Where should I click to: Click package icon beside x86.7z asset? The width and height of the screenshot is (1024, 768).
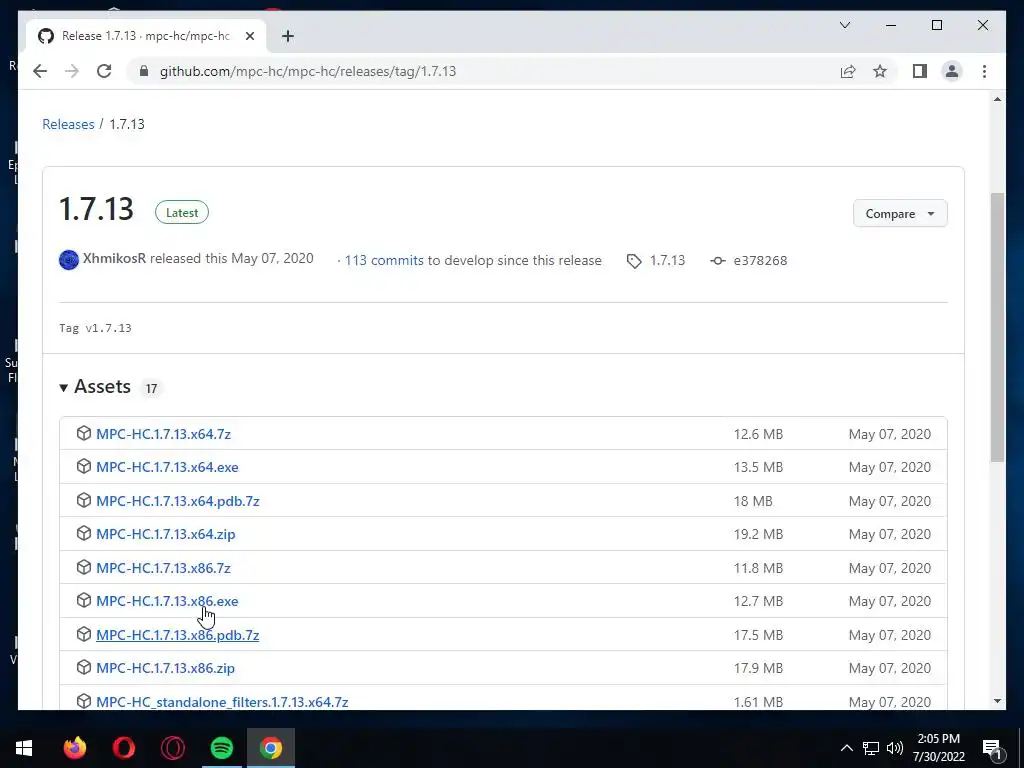click(x=84, y=567)
